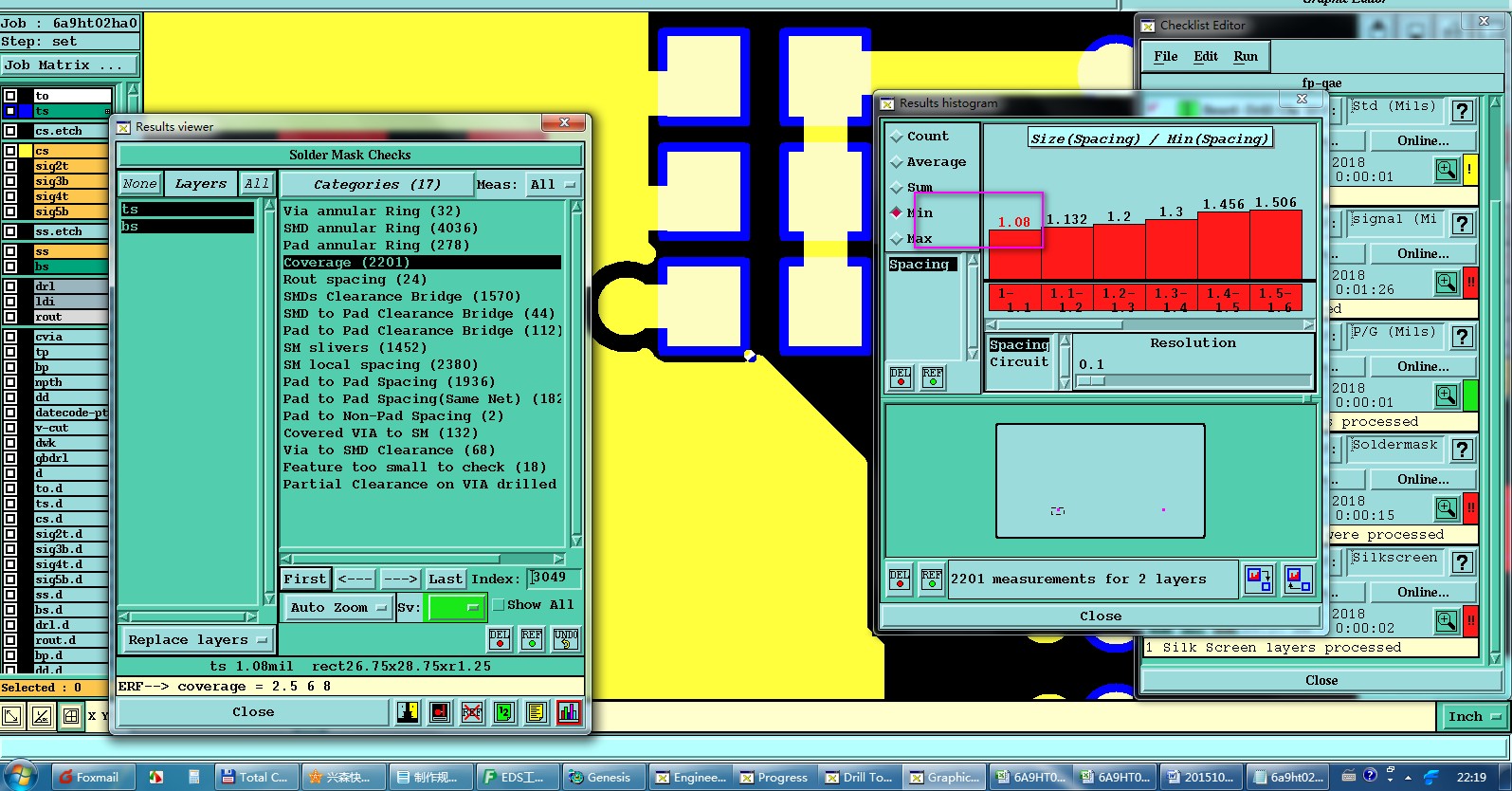
Task: Click the black-yellow silhouette icon beside Close
Action: coord(408,711)
